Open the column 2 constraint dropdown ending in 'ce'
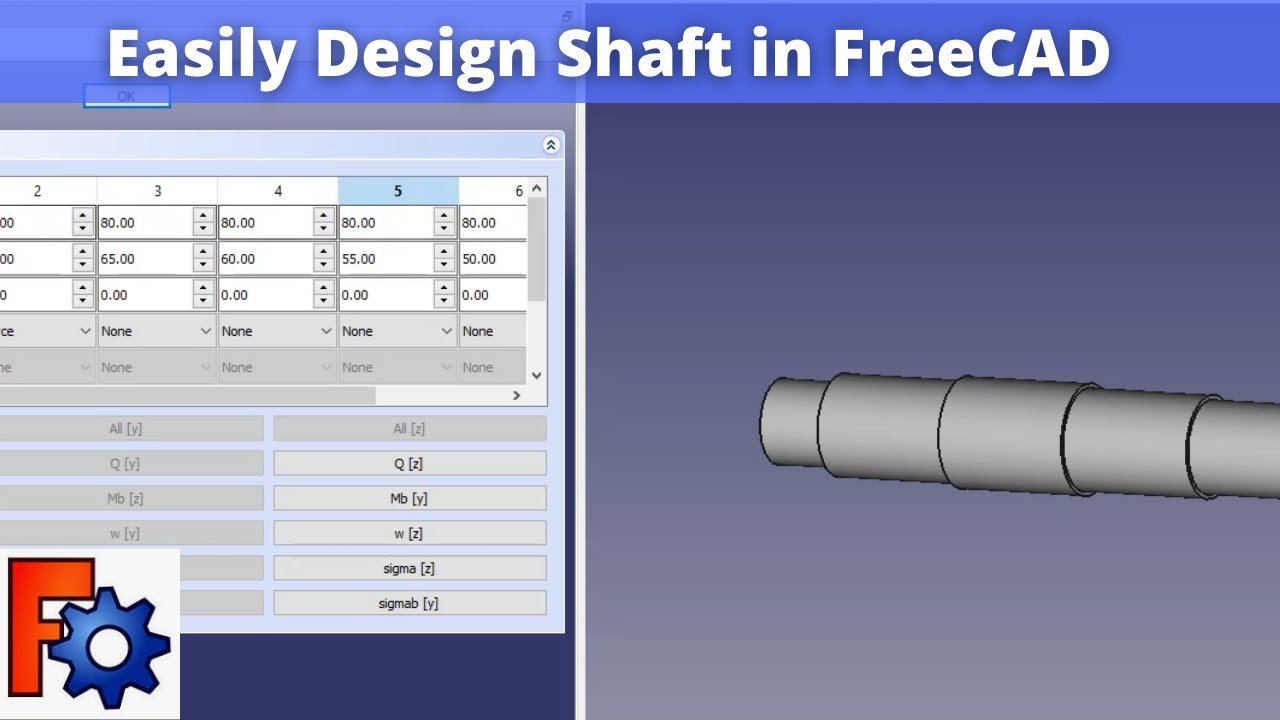Image resolution: width=1280 pixels, height=720 pixels. (48, 331)
